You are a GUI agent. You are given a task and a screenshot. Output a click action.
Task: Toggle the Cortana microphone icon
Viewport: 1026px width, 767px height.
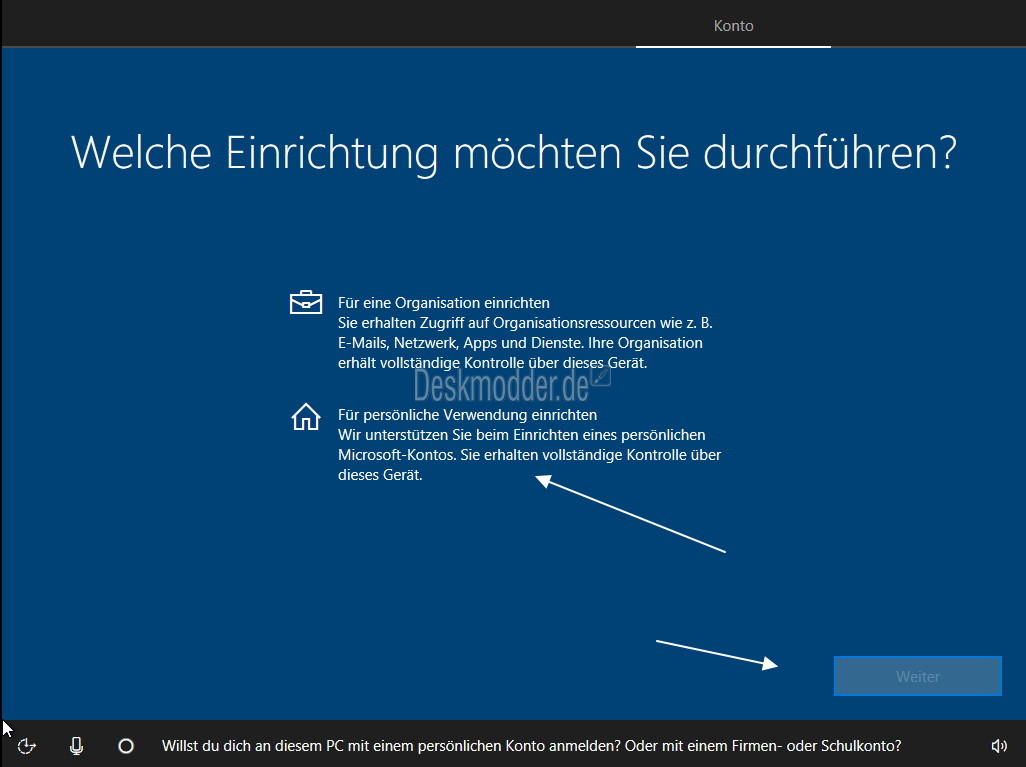tap(77, 745)
